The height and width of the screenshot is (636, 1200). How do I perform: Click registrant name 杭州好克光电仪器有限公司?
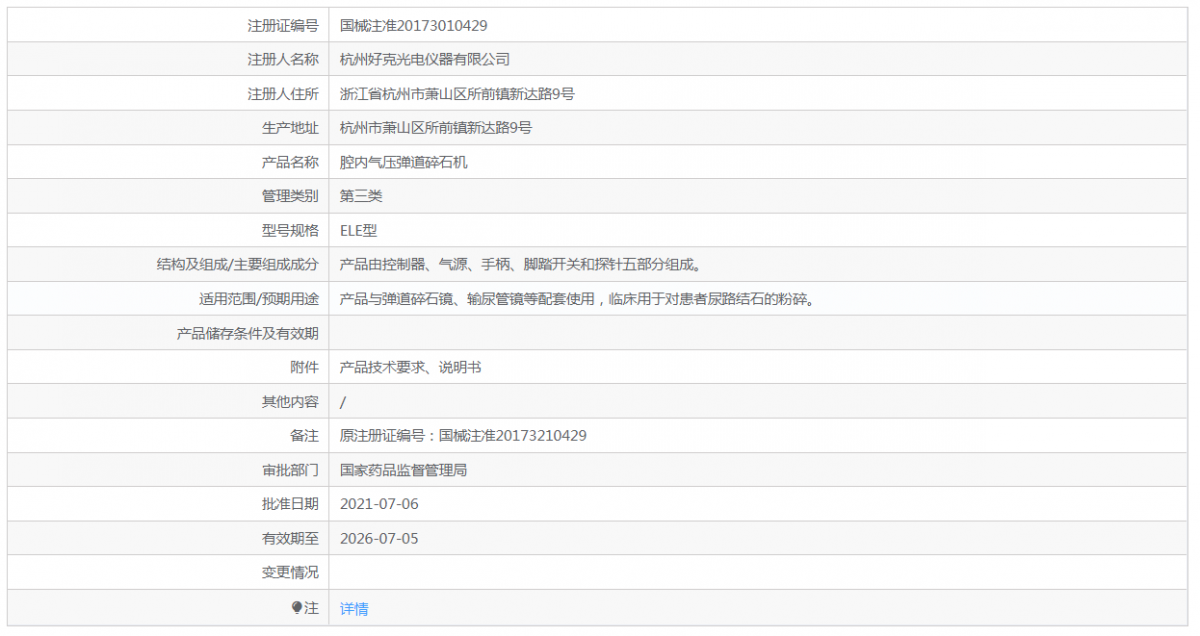pyautogui.click(x=425, y=60)
